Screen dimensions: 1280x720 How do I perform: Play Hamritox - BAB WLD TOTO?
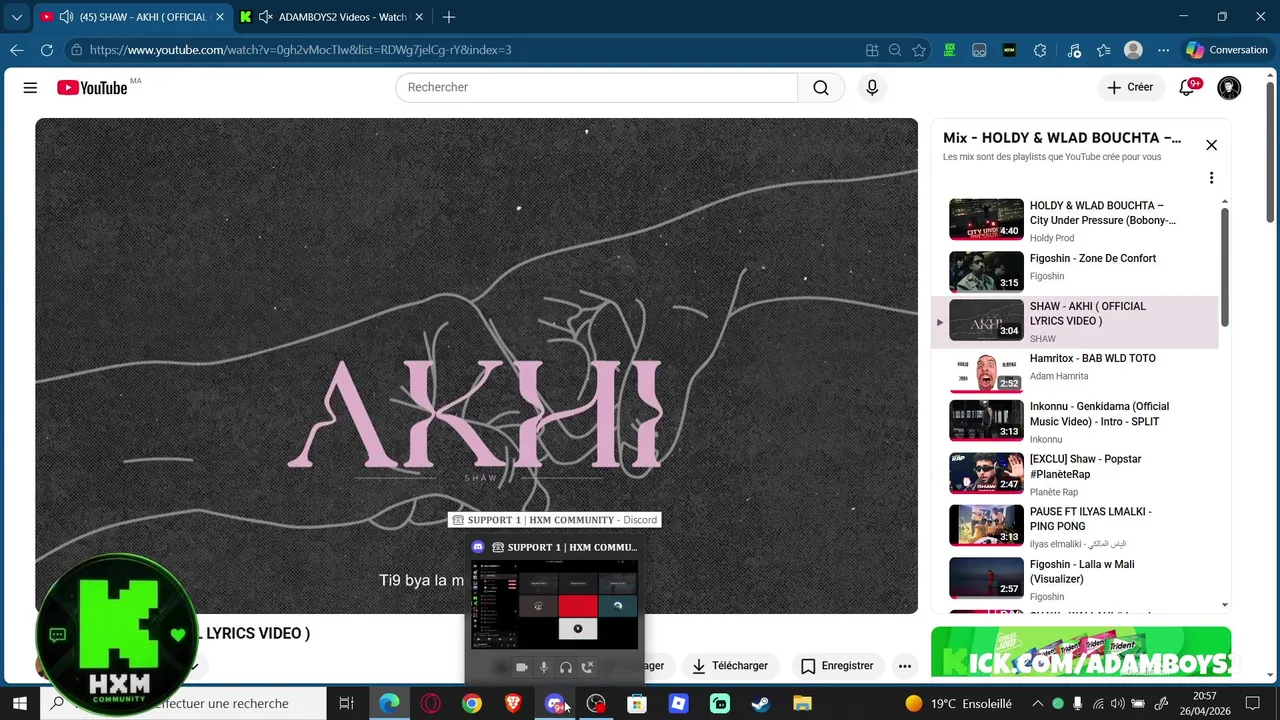[1075, 372]
